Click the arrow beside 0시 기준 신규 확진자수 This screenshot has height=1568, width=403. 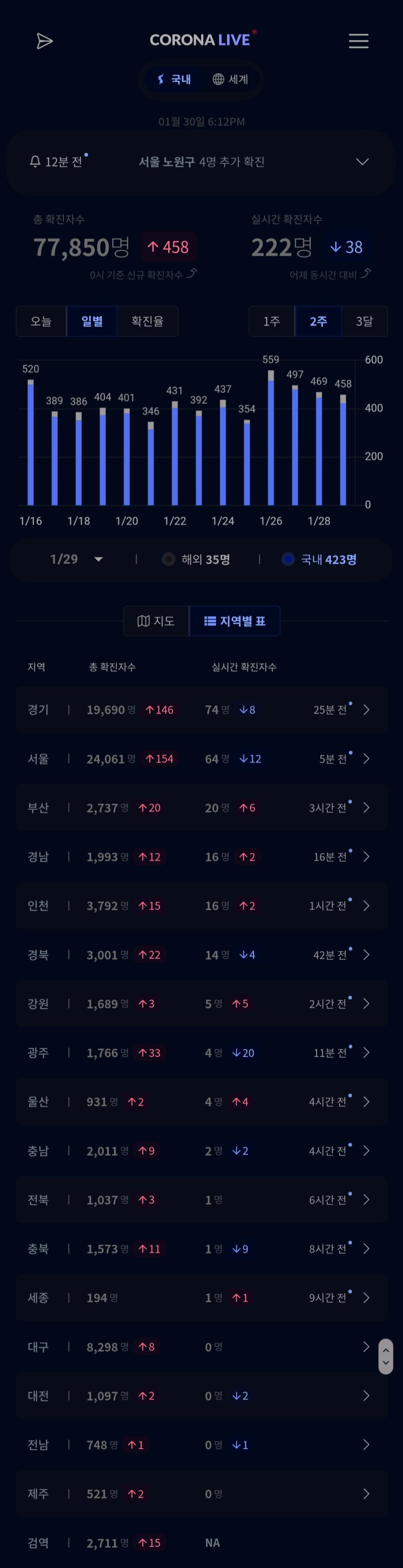(x=192, y=273)
